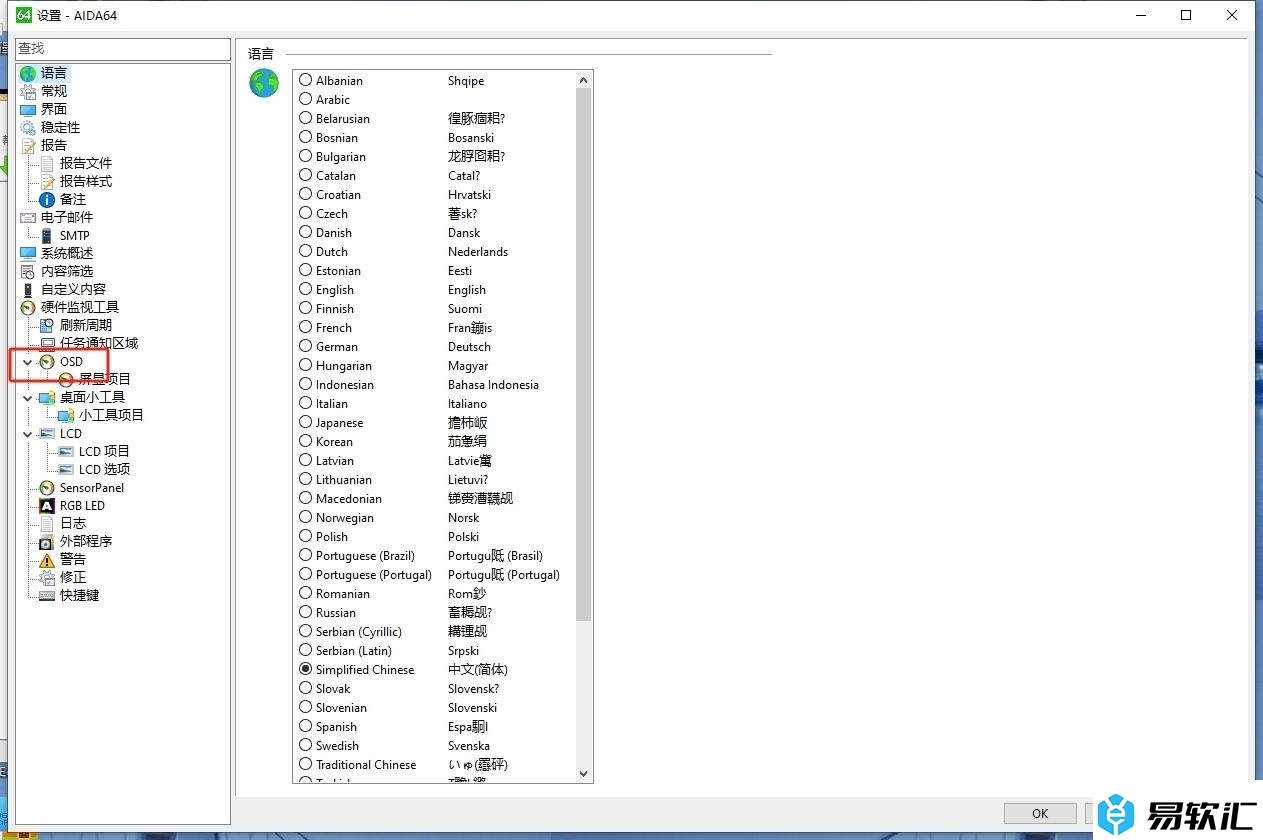The height and width of the screenshot is (840, 1263).
Task: Choose the Italian language option
Action: point(306,403)
